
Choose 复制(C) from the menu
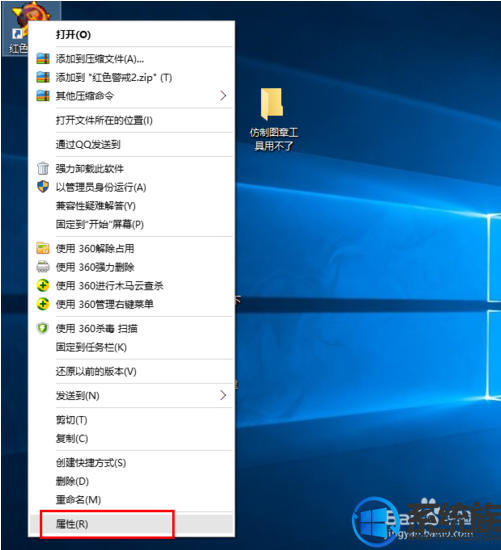(x=131, y=438)
